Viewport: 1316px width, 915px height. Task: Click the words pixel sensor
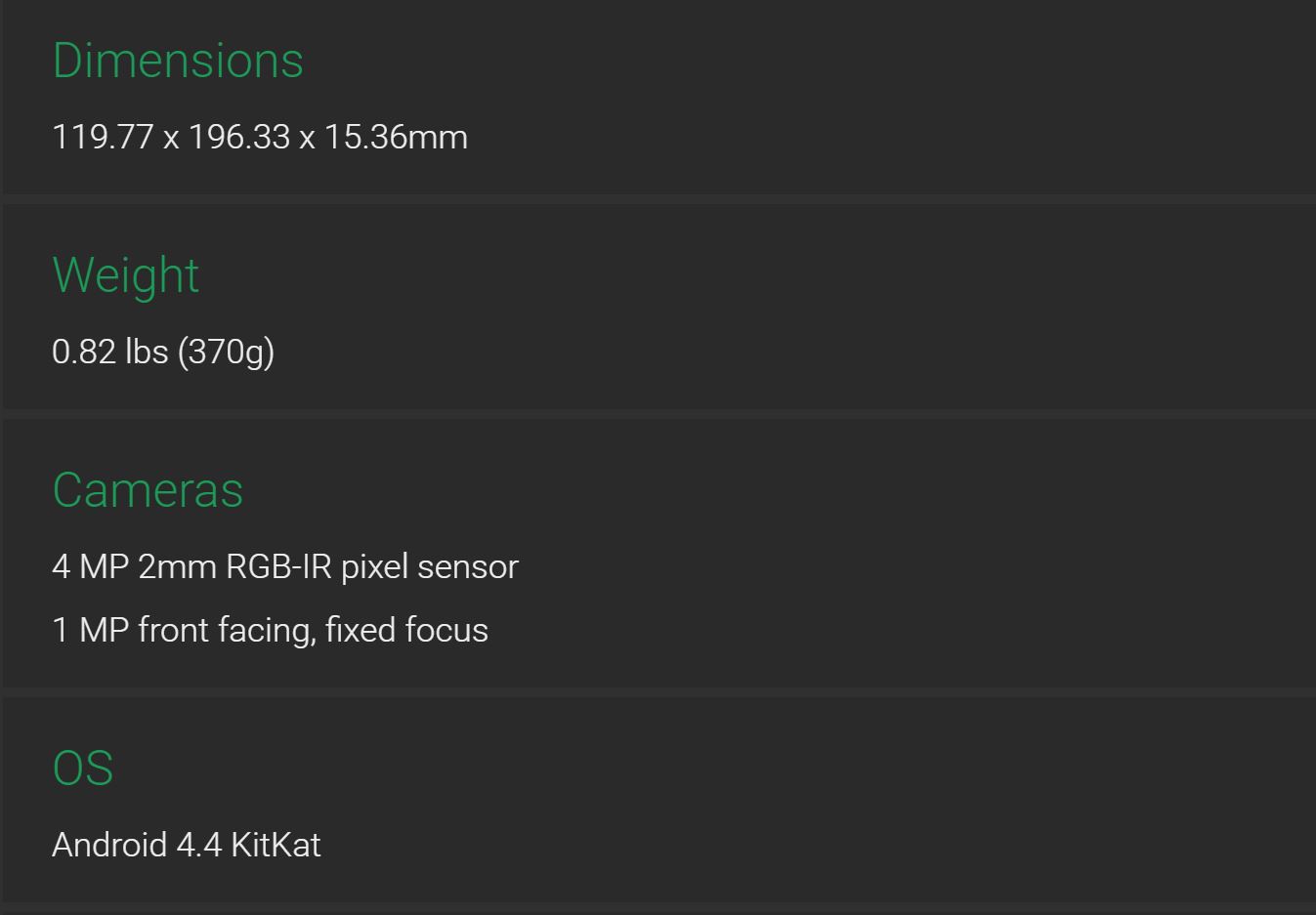click(430, 566)
